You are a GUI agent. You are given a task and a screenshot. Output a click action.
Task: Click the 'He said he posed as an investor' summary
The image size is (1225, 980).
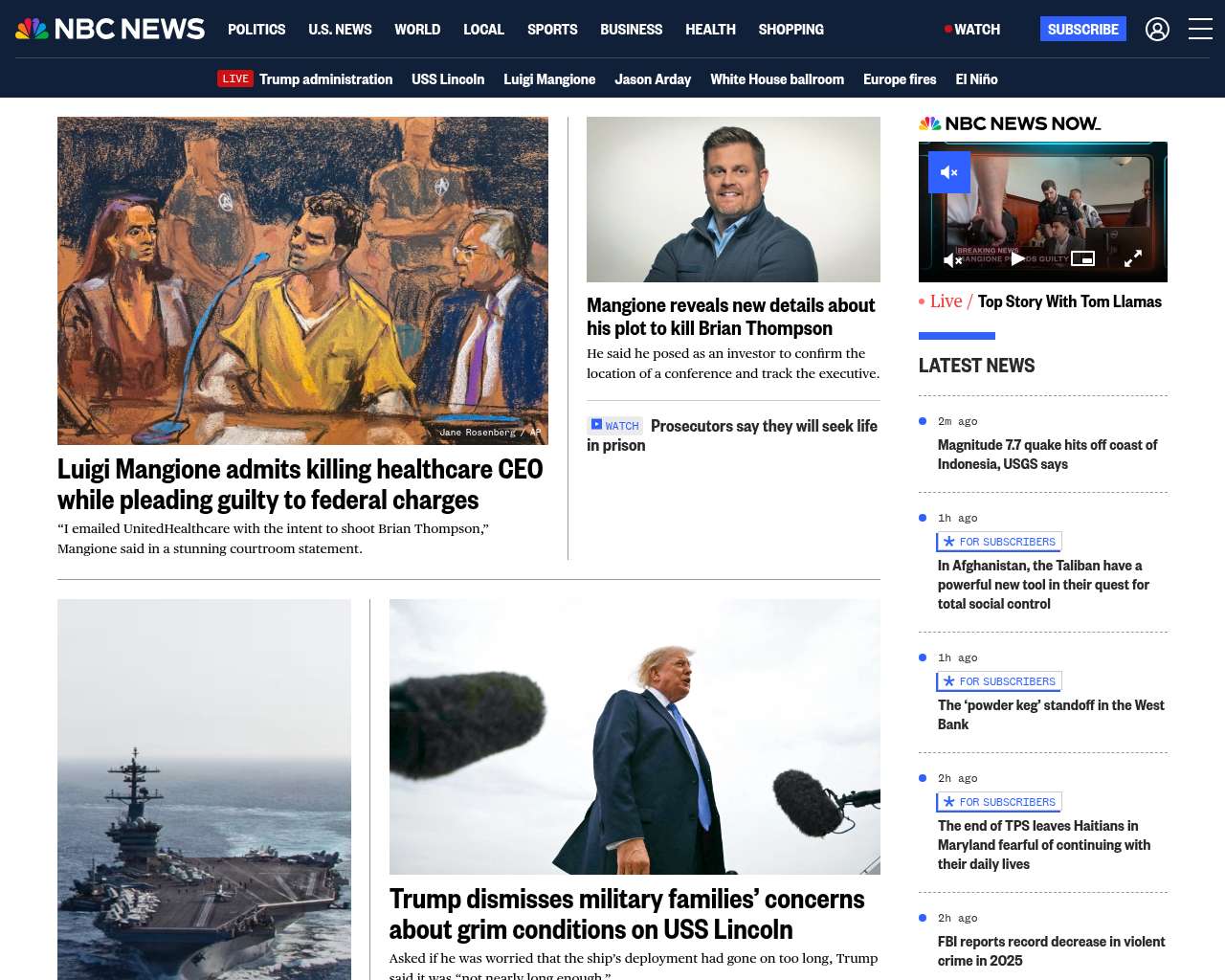733,364
